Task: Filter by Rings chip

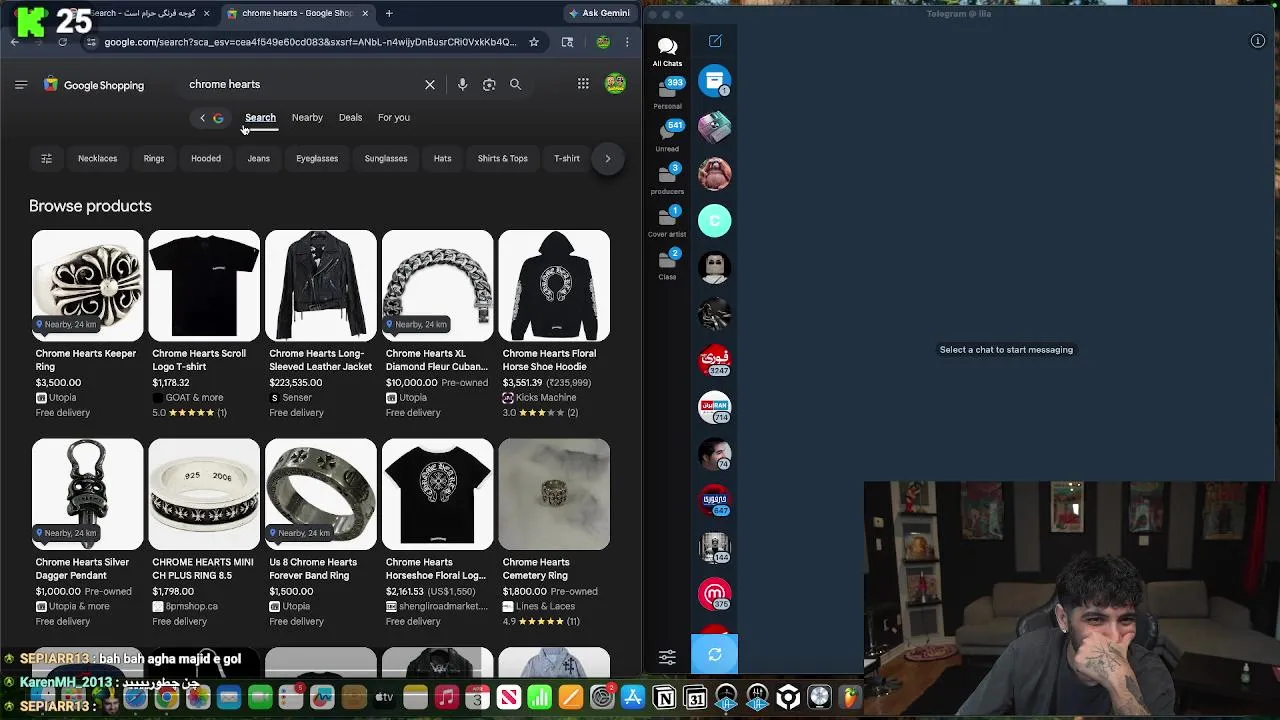Action: [x=154, y=158]
